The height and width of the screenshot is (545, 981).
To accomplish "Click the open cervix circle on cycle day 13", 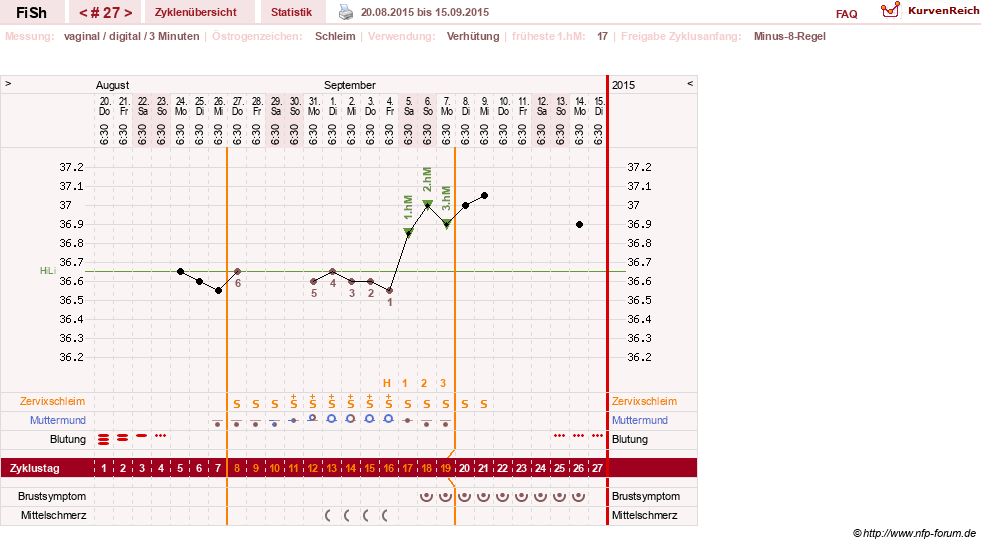I will point(332,419).
